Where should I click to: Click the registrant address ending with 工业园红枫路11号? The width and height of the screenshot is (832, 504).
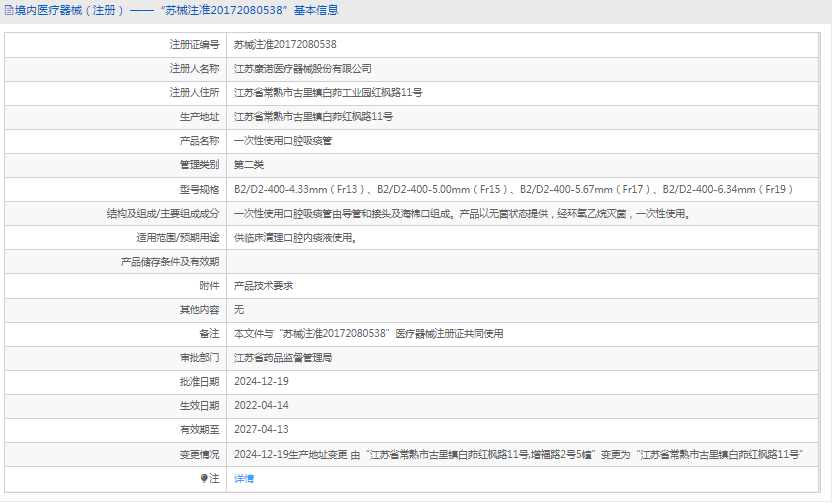(328, 93)
